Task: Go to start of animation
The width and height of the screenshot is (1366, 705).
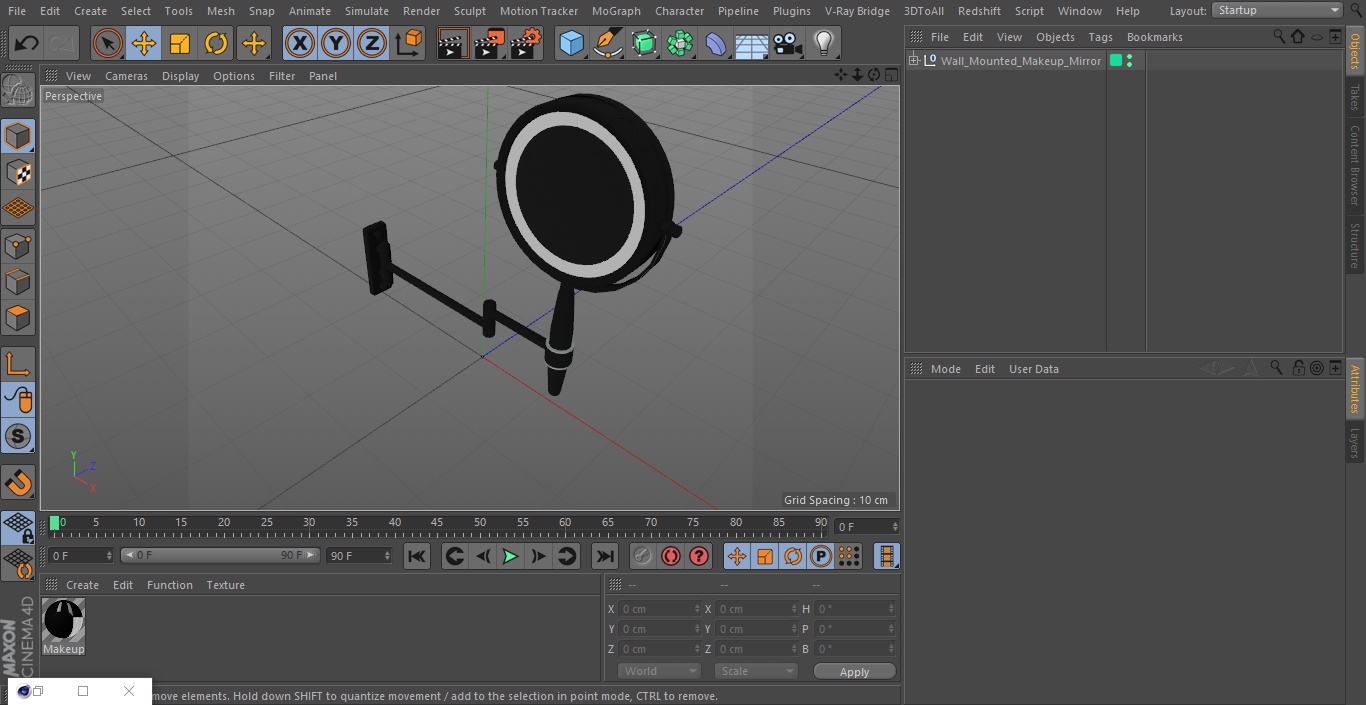Action: [417, 556]
